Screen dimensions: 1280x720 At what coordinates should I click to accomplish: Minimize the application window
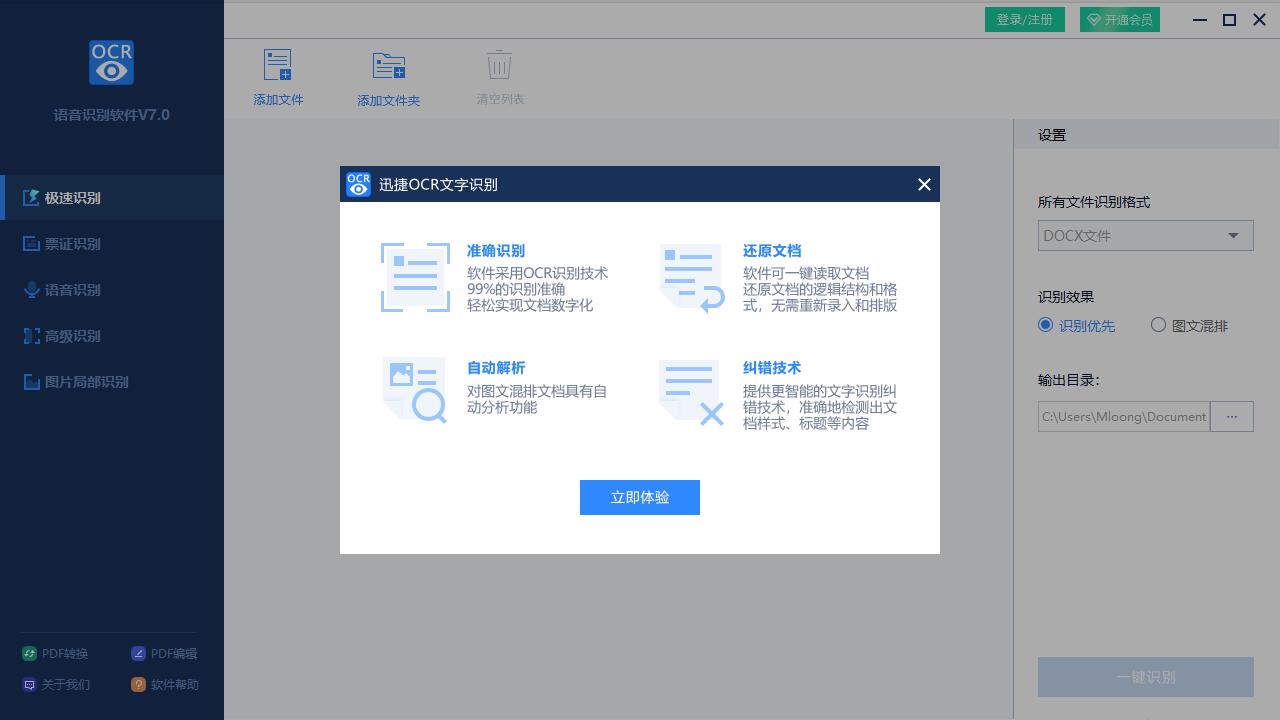(1200, 20)
